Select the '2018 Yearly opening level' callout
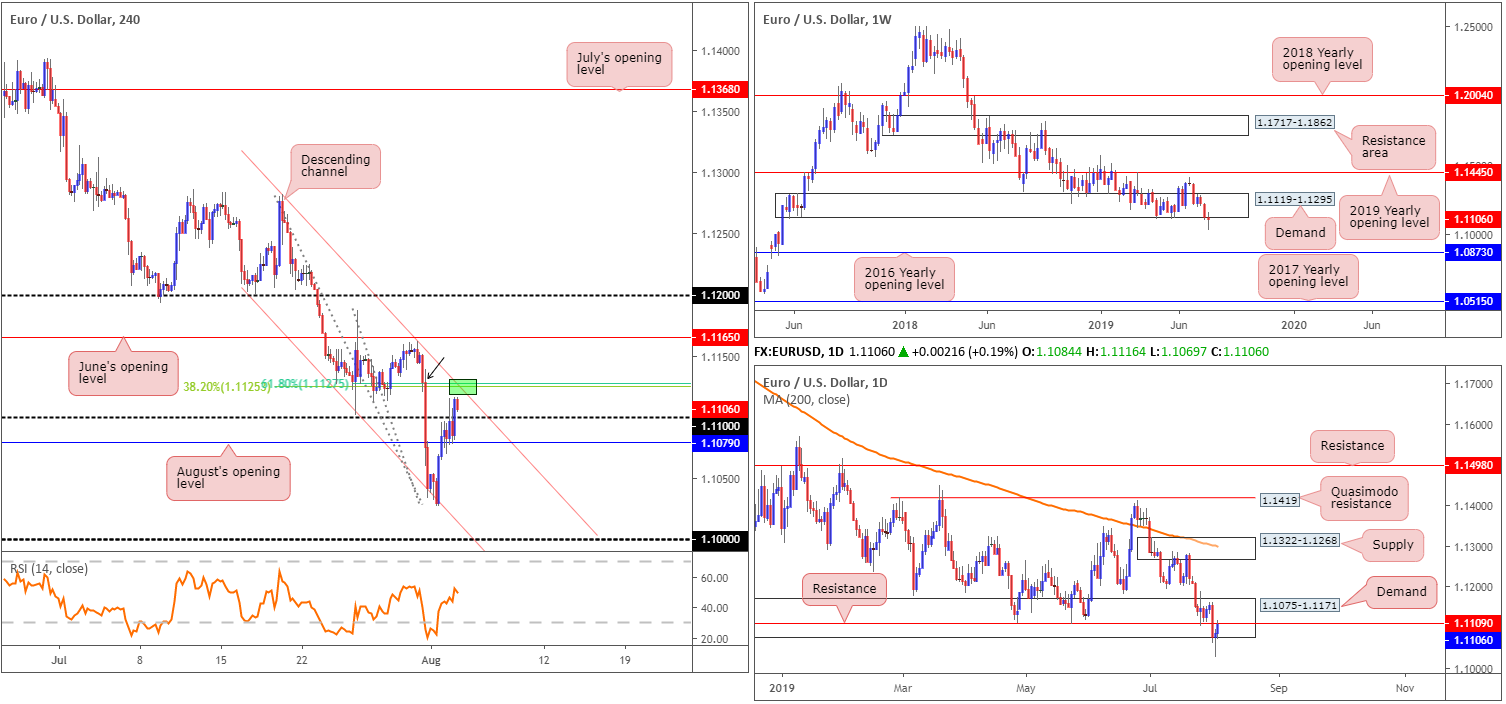This screenshot has width=1506, height=704. tap(1320, 59)
